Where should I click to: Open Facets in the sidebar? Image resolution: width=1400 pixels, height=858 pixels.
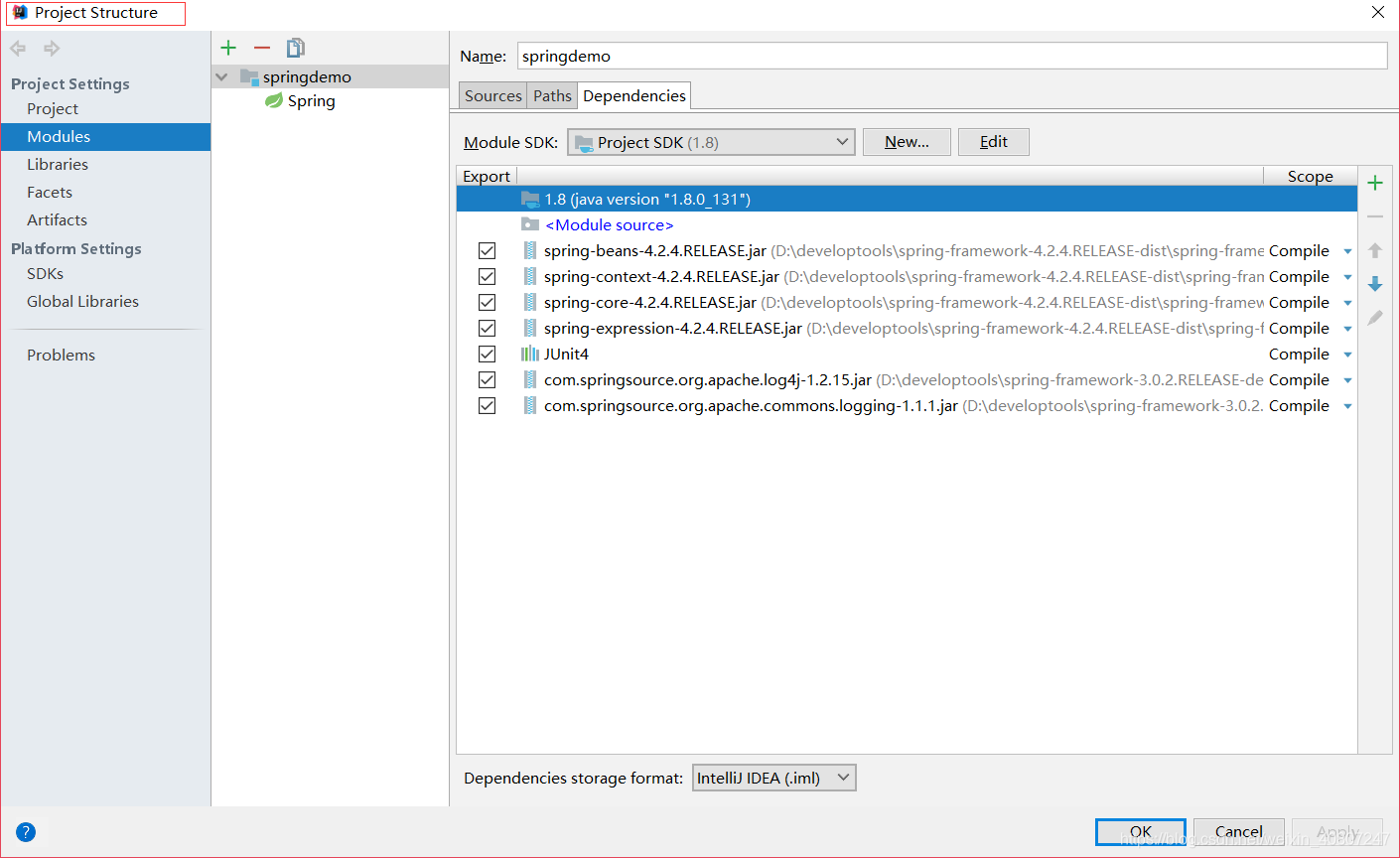(50, 192)
